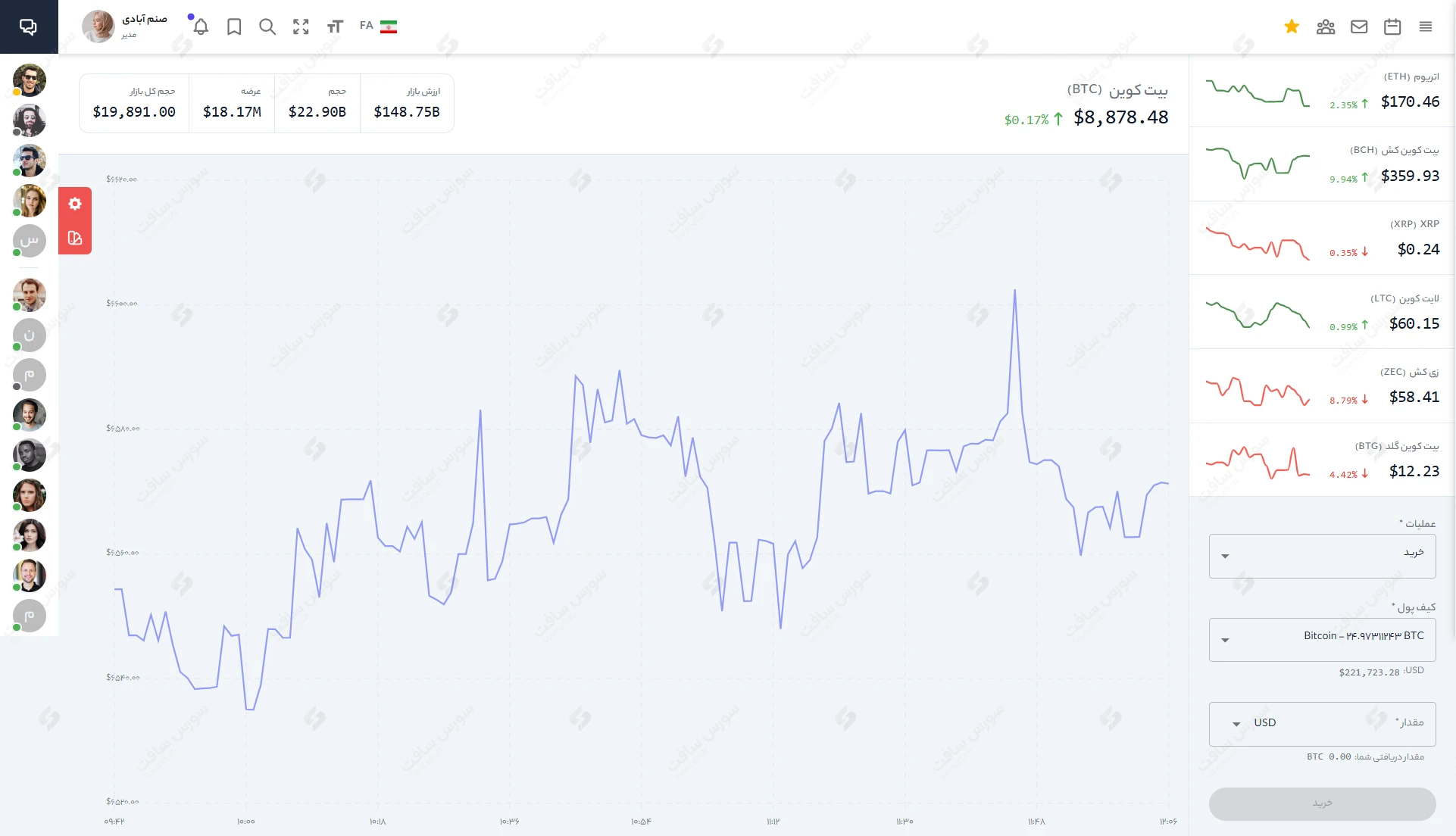1456x836 pixels.
Task: Toggle fullscreen mode icon
Action: (301, 27)
